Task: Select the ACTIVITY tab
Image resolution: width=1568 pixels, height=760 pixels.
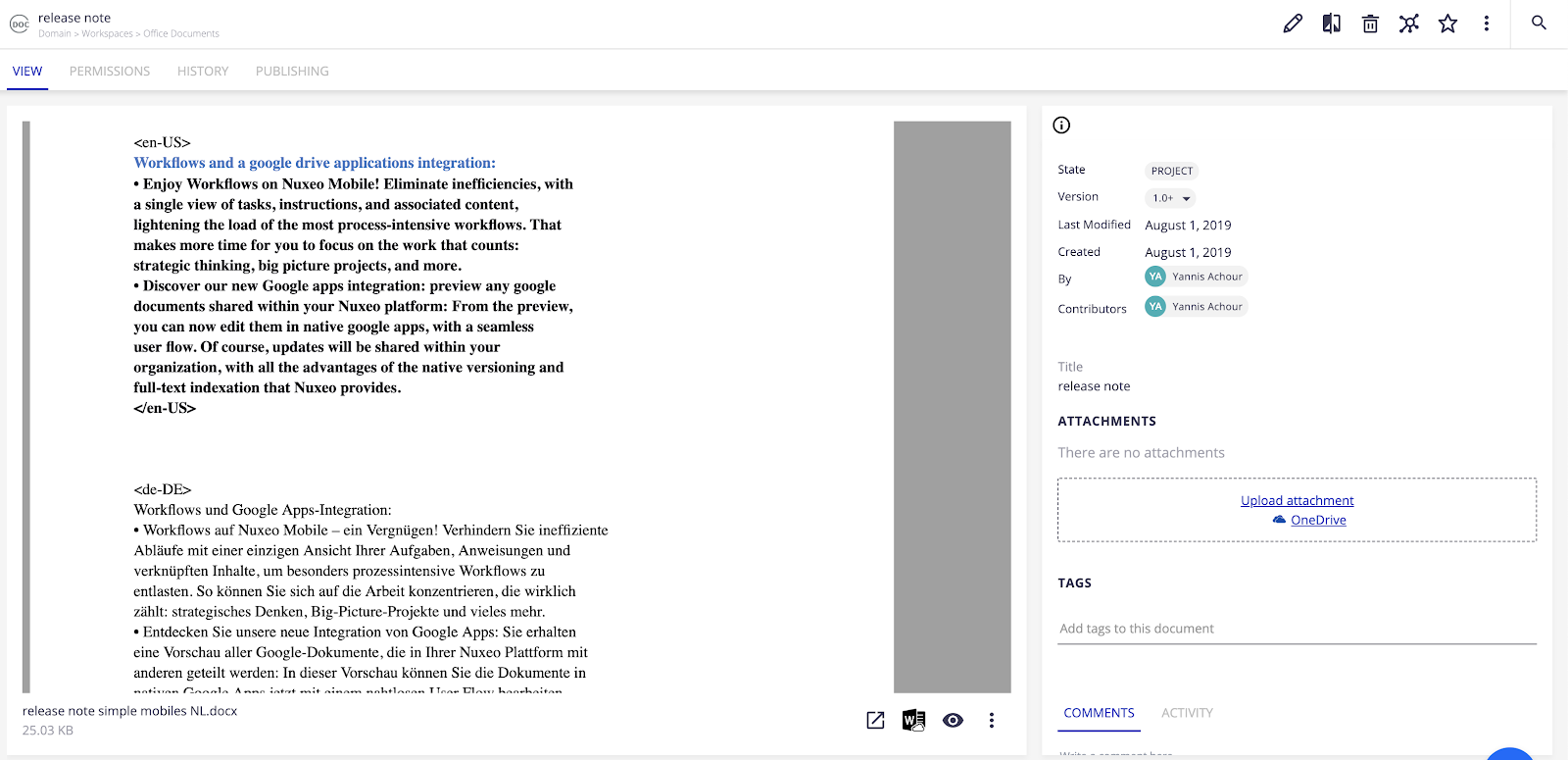Action: click(1188, 713)
